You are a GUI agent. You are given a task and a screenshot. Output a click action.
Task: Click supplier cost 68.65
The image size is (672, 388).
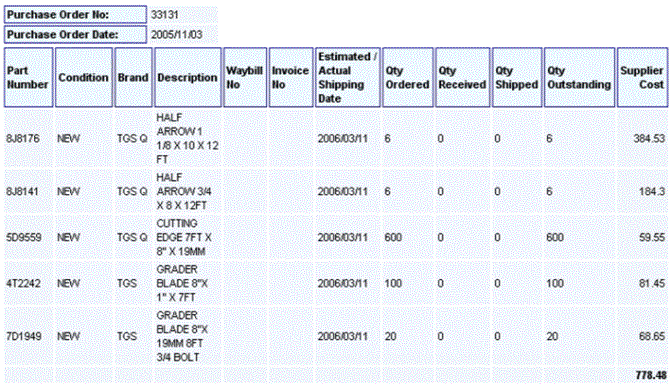(x=652, y=336)
